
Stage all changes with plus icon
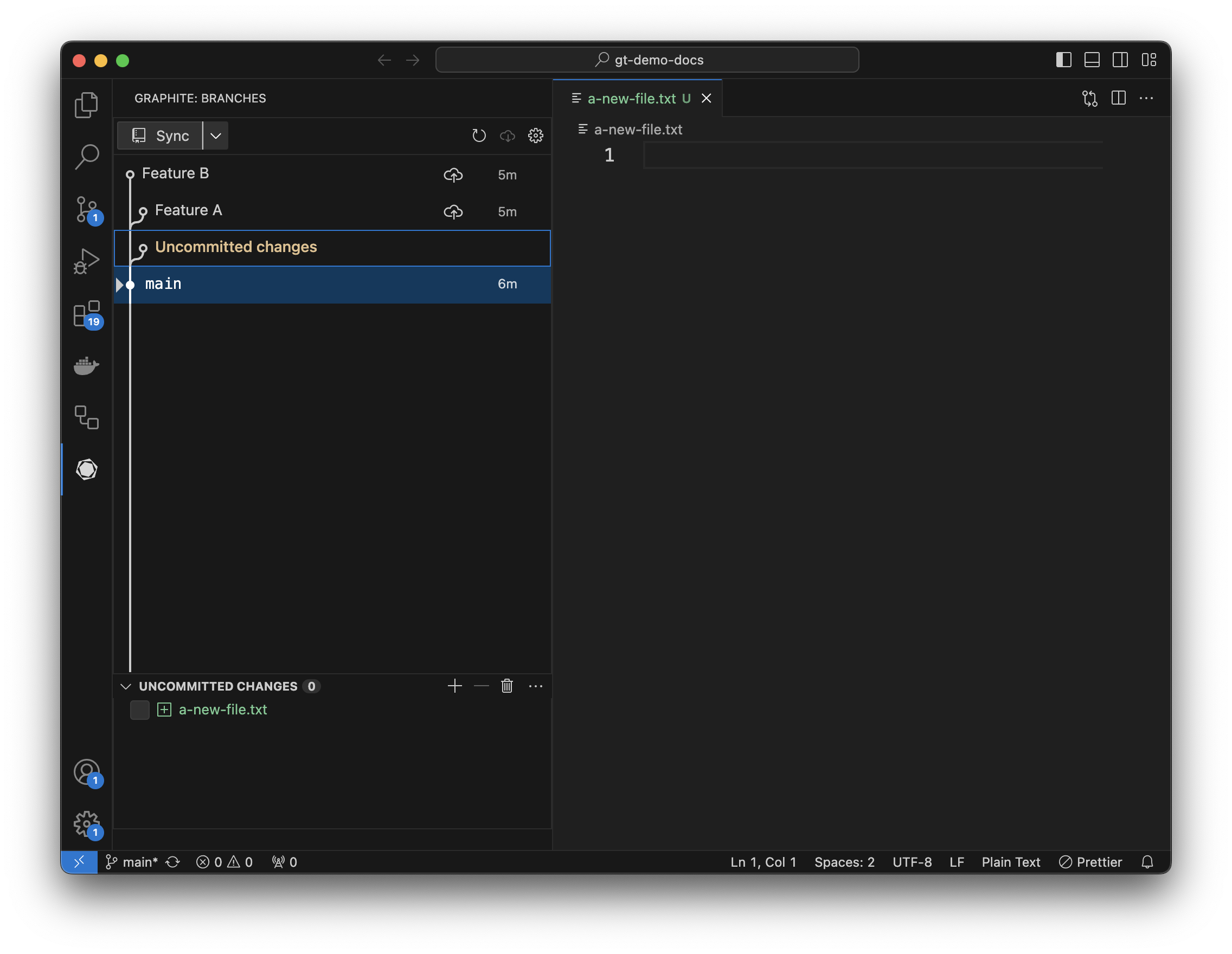pos(454,686)
